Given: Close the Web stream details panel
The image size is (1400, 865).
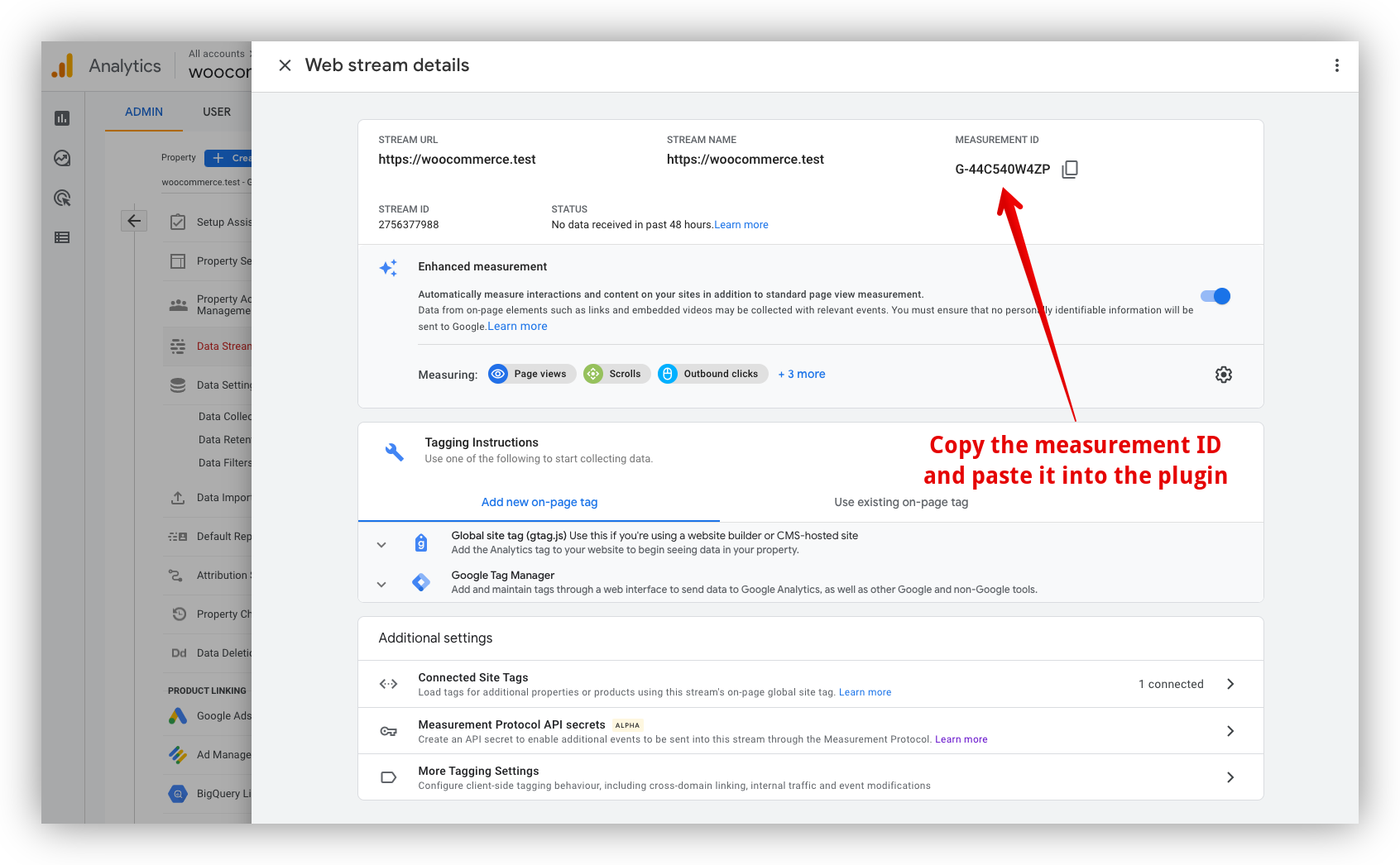Looking at the screenshot, I should click(285, 65).
